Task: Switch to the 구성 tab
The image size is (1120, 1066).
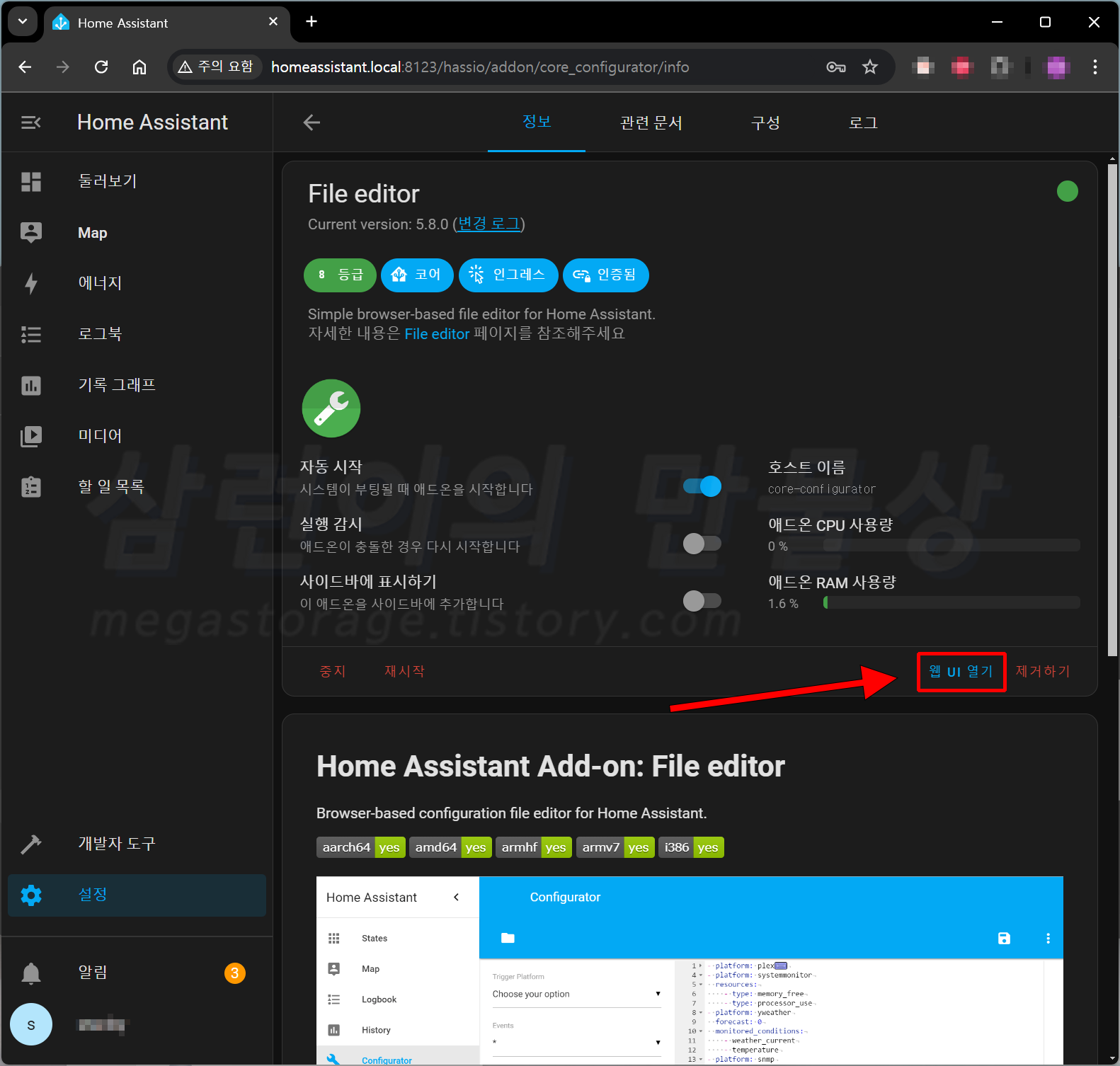Action: [765, 122]
